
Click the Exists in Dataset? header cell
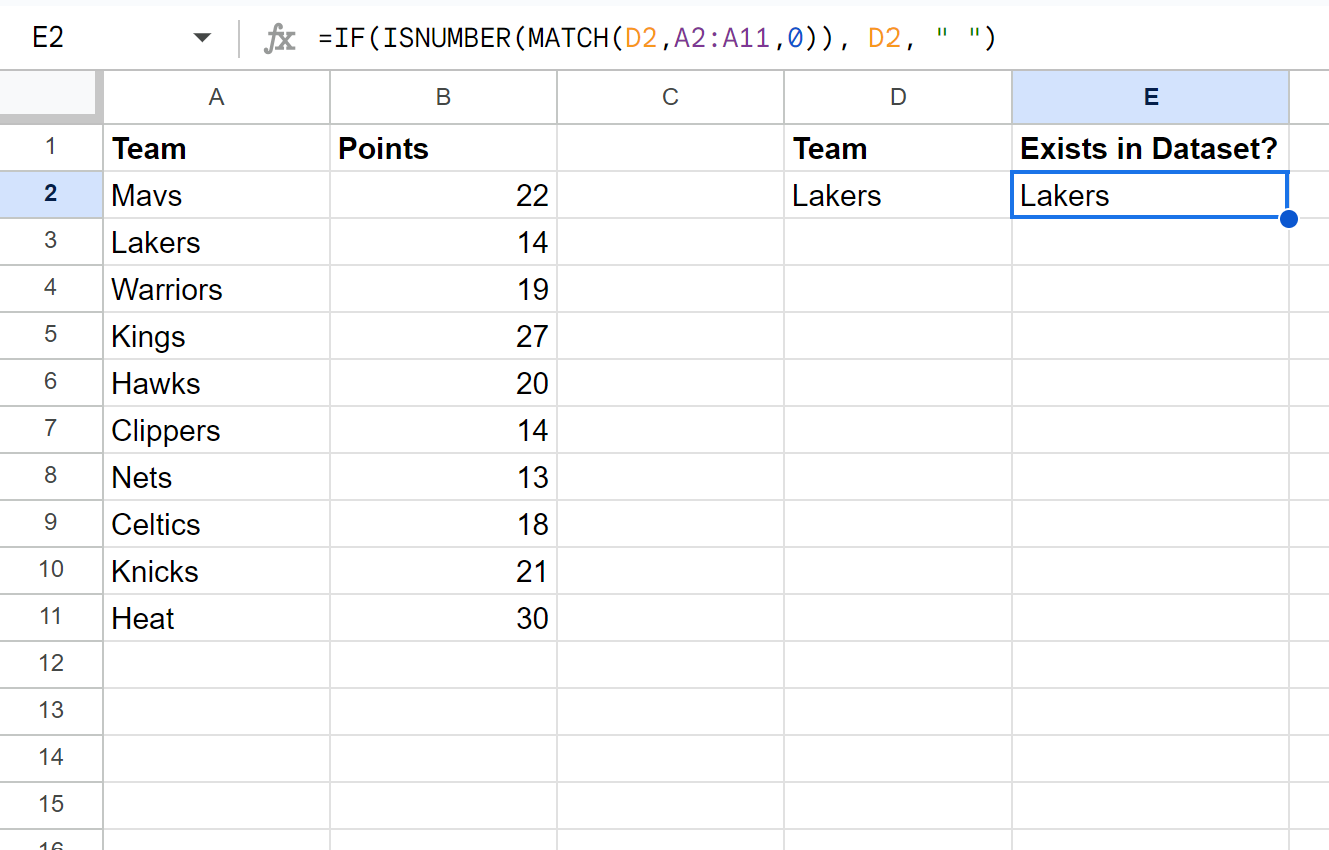(1150, 148)
